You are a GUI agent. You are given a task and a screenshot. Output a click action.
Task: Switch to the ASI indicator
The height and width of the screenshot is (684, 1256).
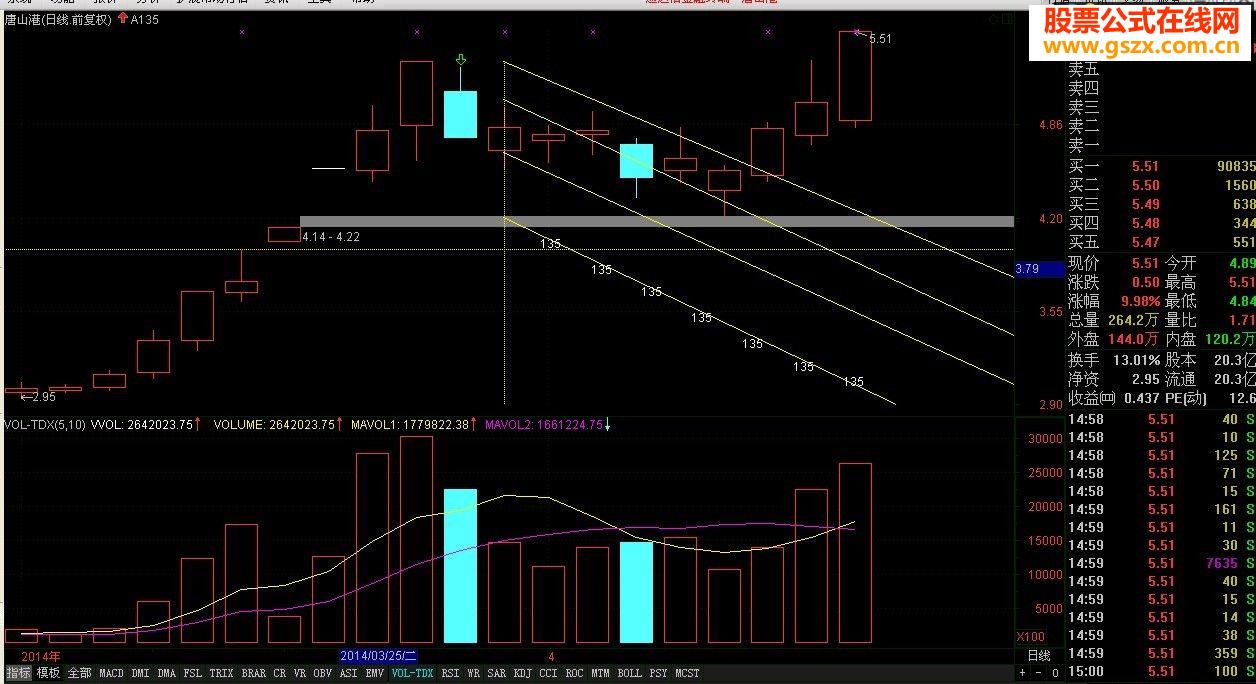(x=349, y=674)
